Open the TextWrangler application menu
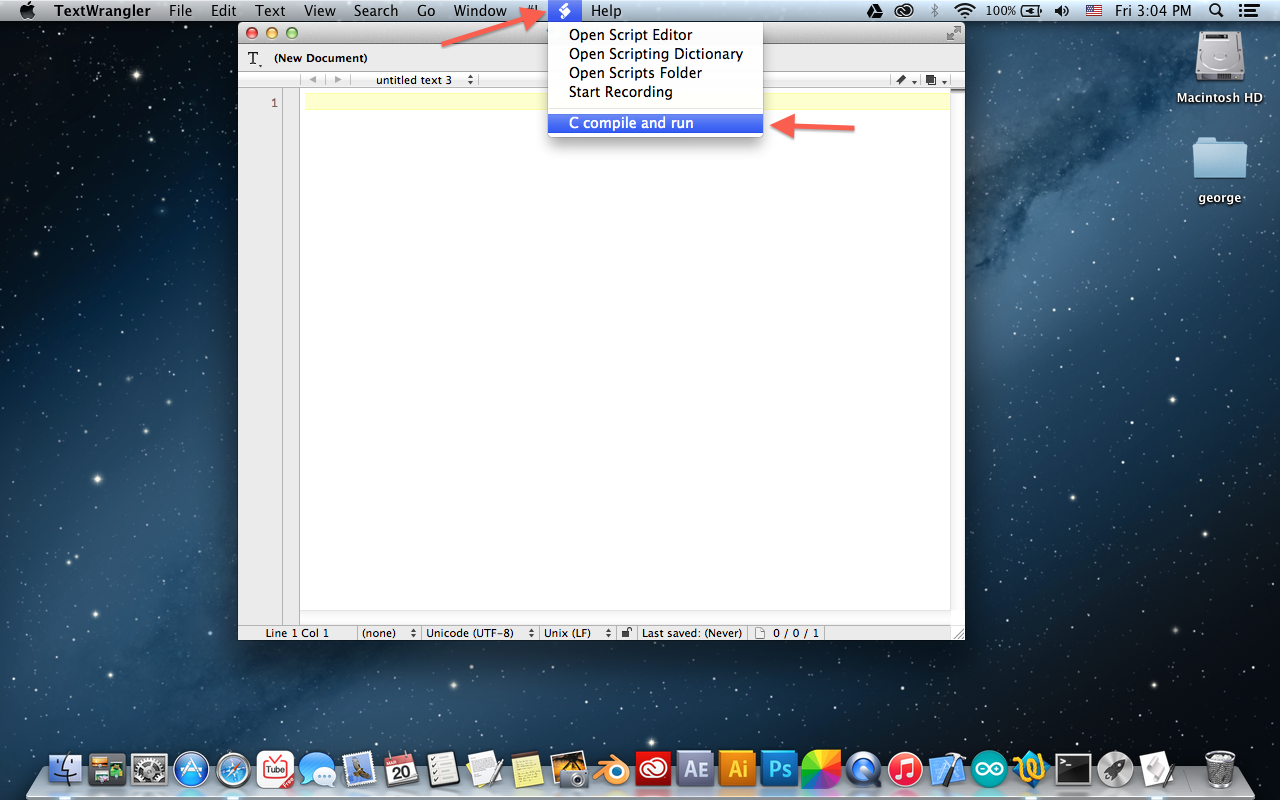The height and width of the screenshot is (800, 1280). [103, 11]
